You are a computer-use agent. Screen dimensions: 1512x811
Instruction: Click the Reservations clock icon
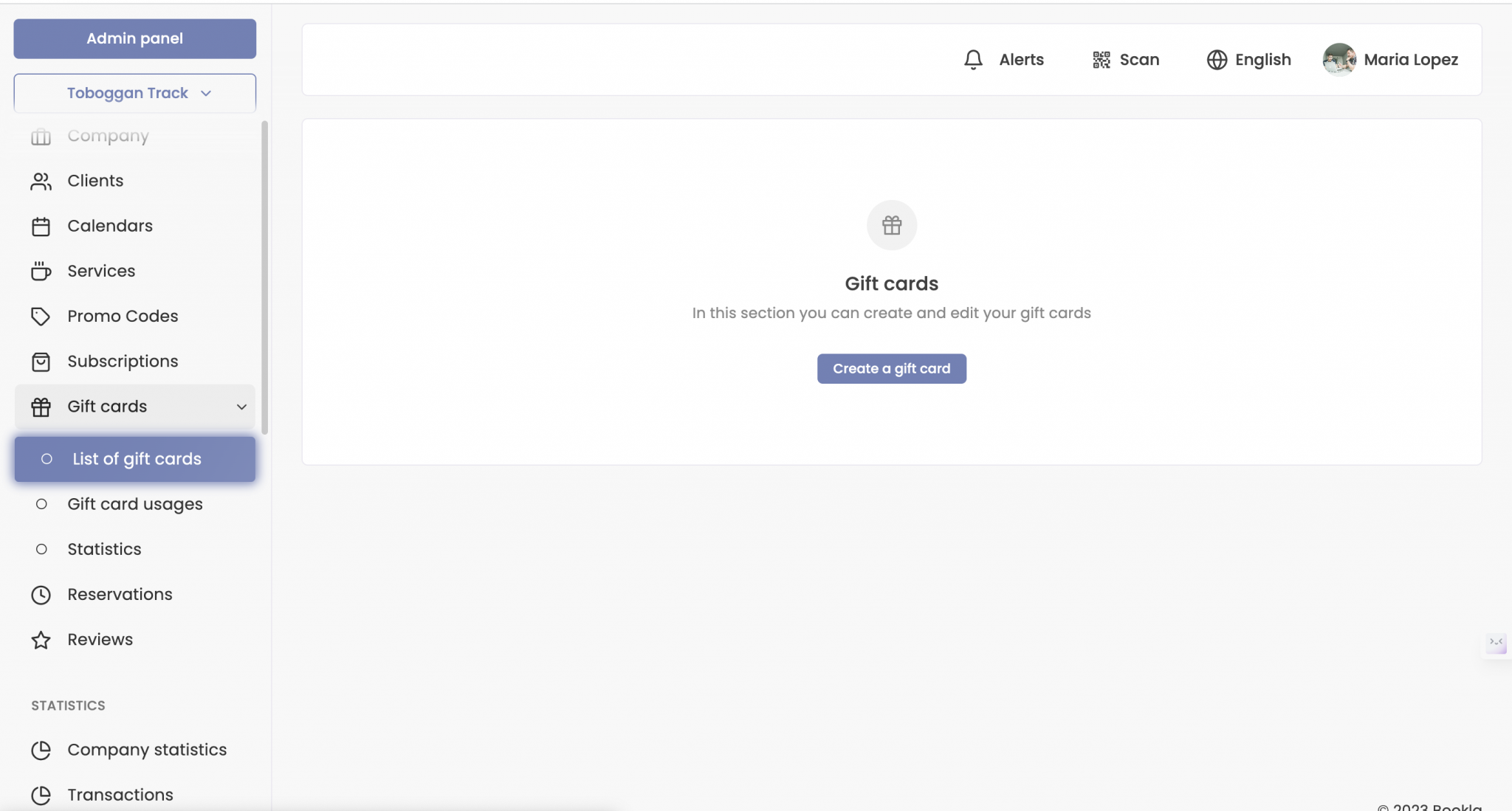pyautogui.click(x=41, y=595)
